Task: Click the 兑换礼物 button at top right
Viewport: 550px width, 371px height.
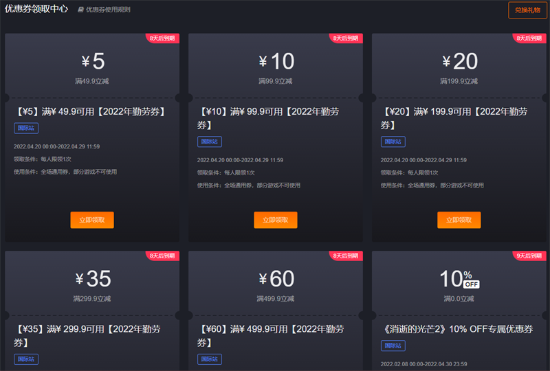Action: pyautogui.click(x=527, y=10)
